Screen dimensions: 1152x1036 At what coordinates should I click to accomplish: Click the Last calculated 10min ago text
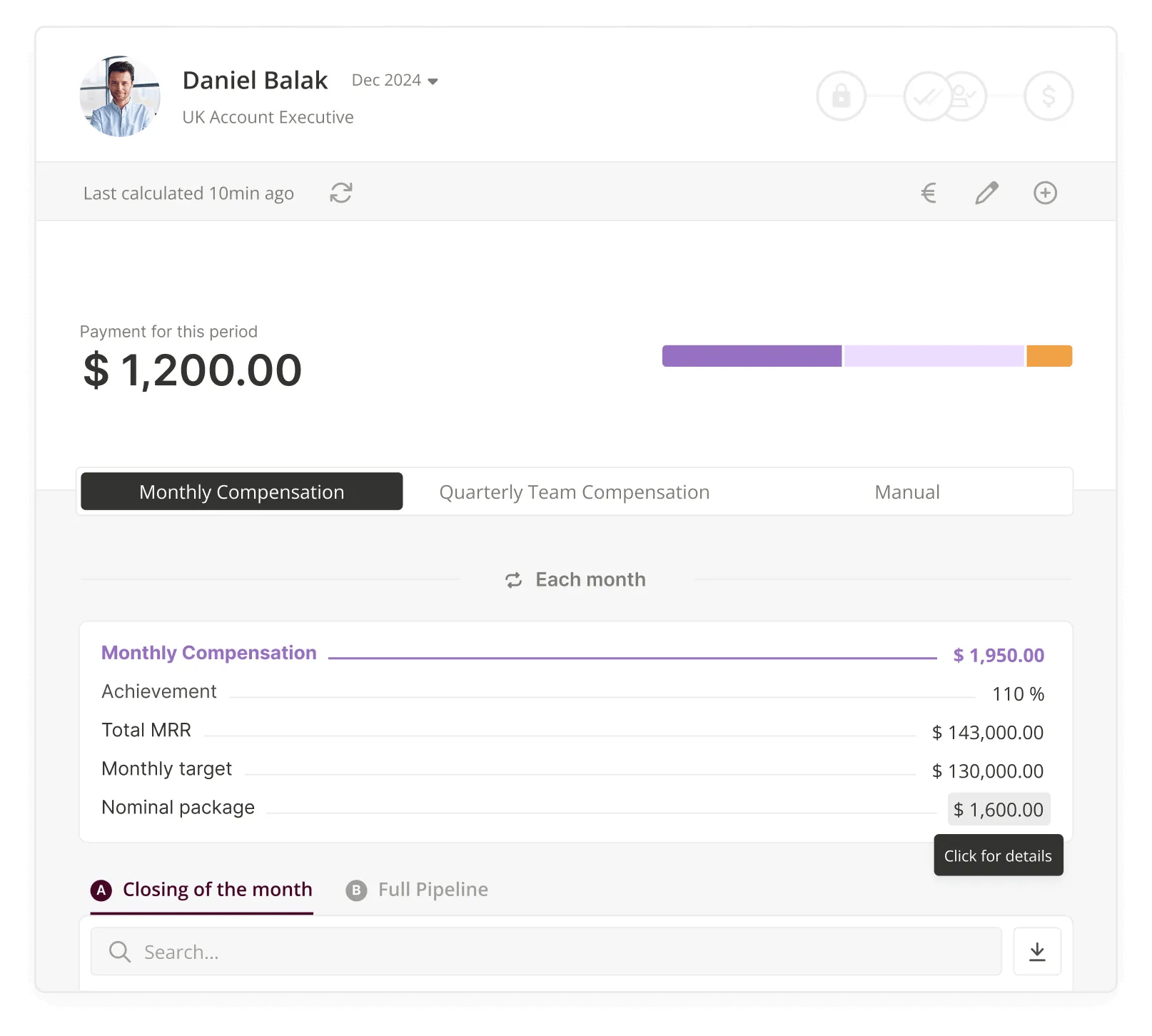pyautogui.click(x=188, y=193)
